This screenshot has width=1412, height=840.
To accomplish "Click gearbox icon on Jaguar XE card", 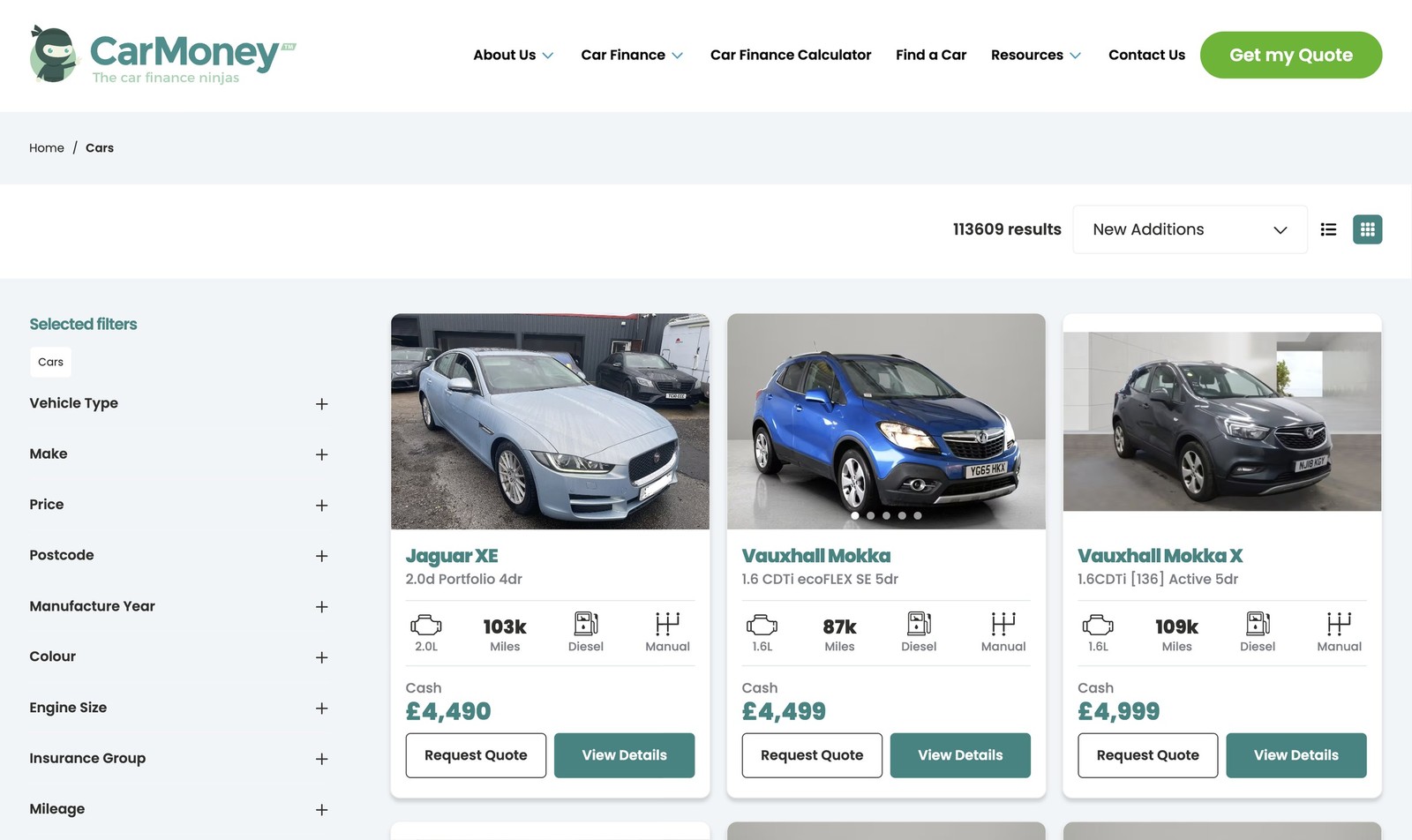I will [667, 624].
